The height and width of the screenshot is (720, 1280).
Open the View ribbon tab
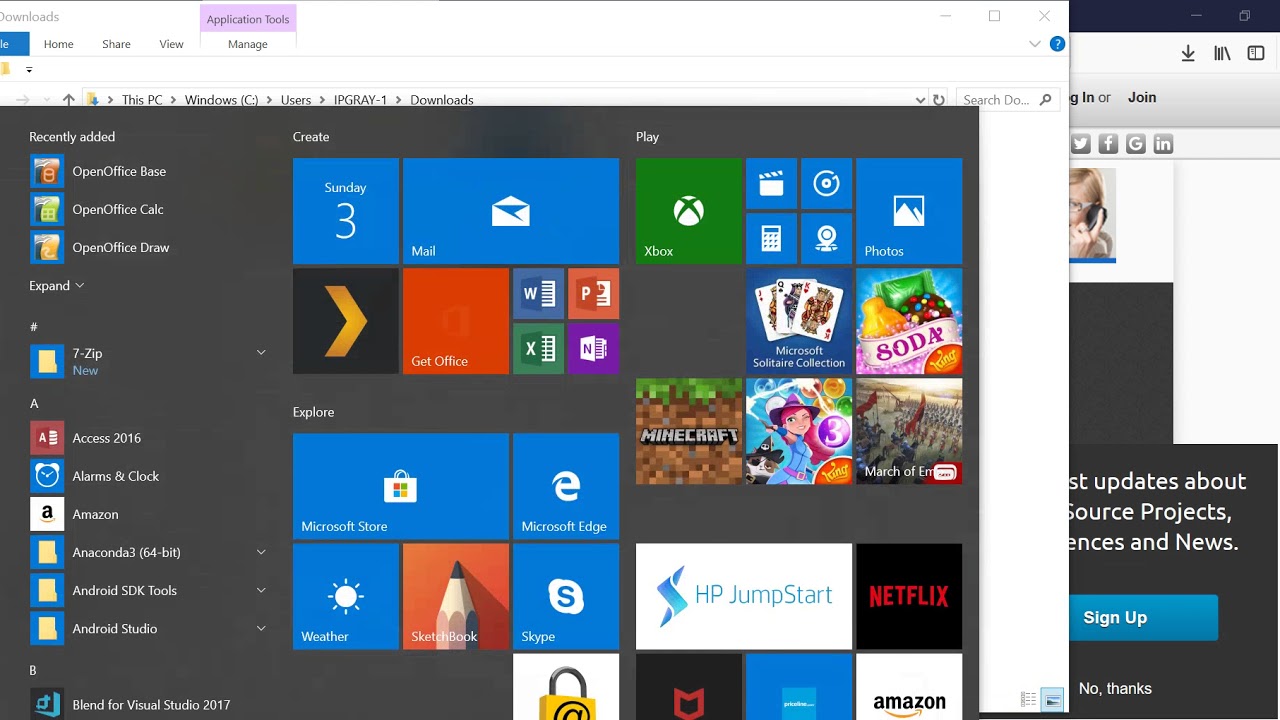pyautogui.click(x=171, y=44)
